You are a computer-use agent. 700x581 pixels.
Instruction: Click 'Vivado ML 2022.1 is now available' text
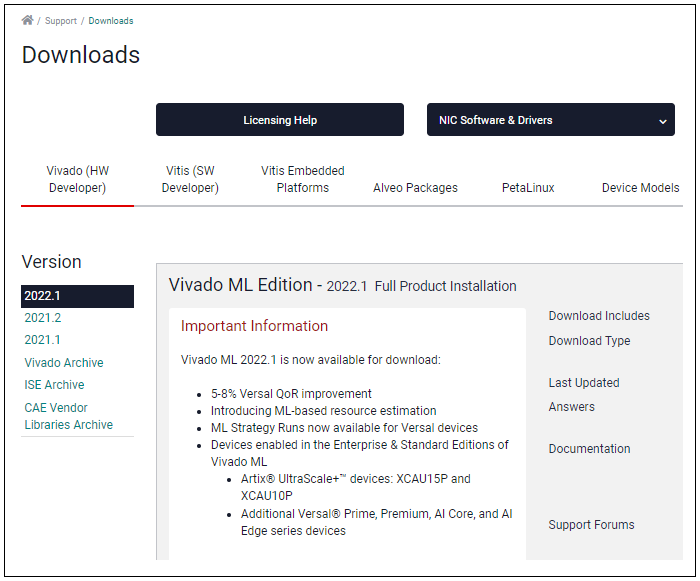coord(311,359)
